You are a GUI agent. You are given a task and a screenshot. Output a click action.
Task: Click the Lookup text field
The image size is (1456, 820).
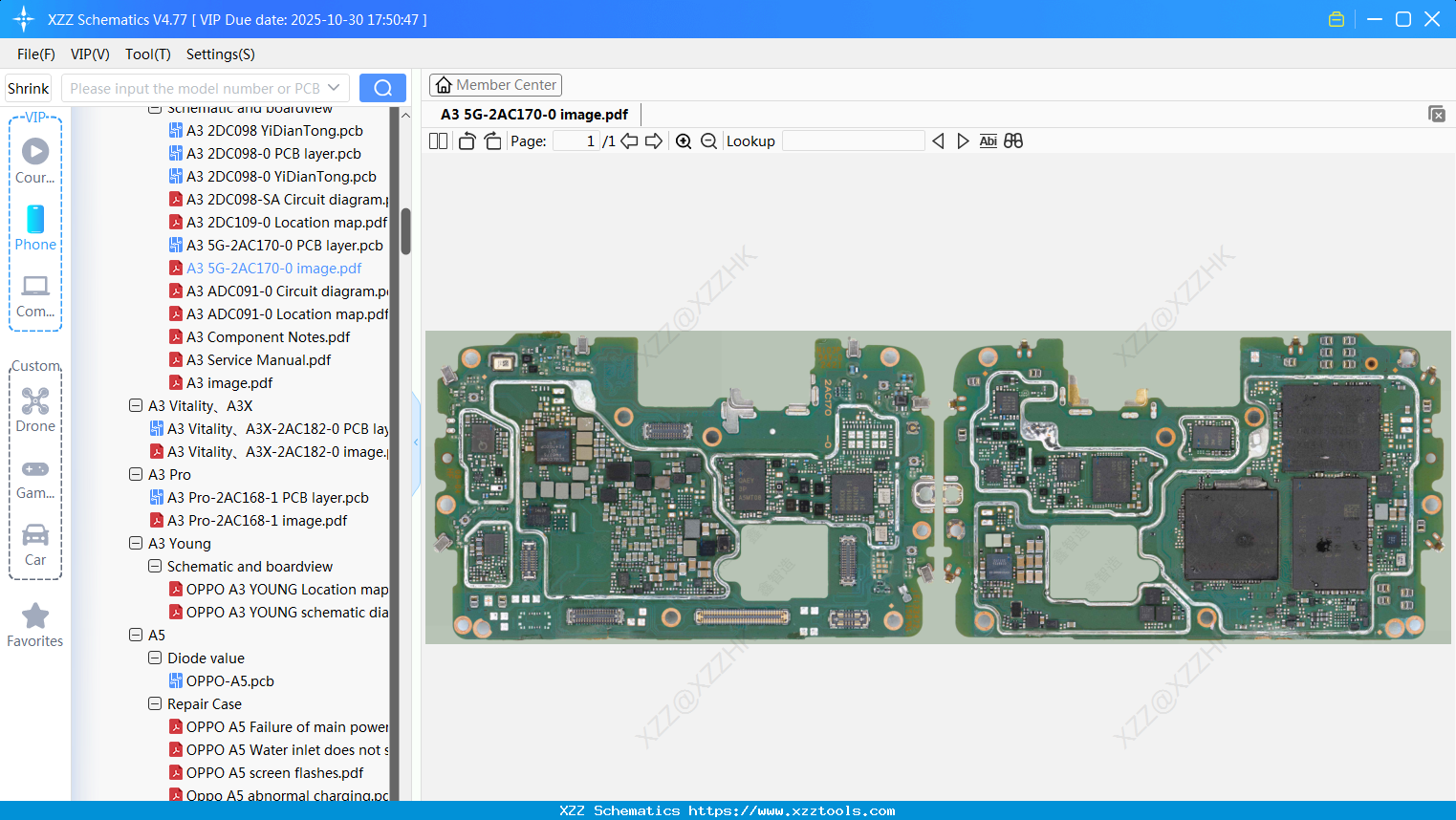[x=853, y=141]
